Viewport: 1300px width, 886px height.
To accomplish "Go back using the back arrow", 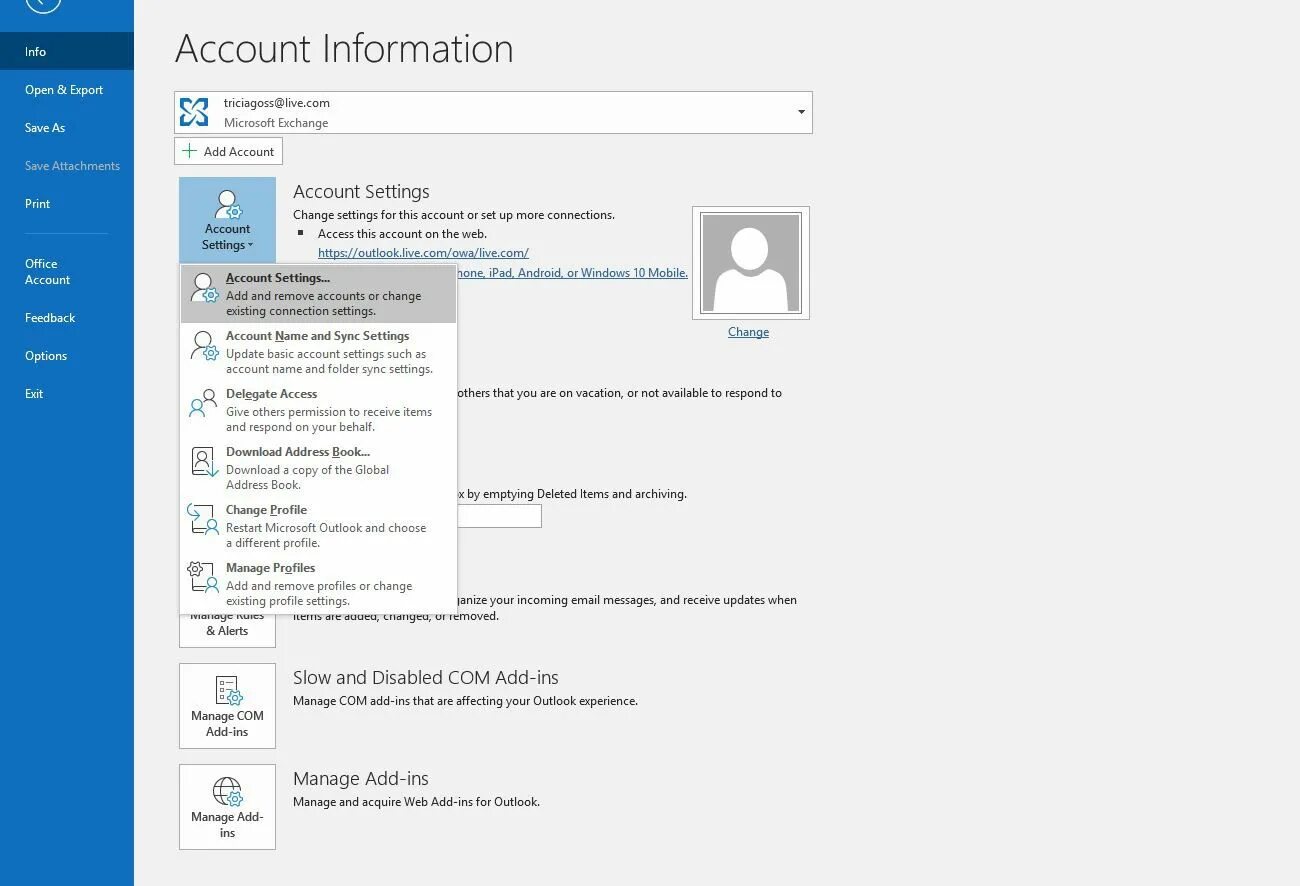I will tap(43, 3).
